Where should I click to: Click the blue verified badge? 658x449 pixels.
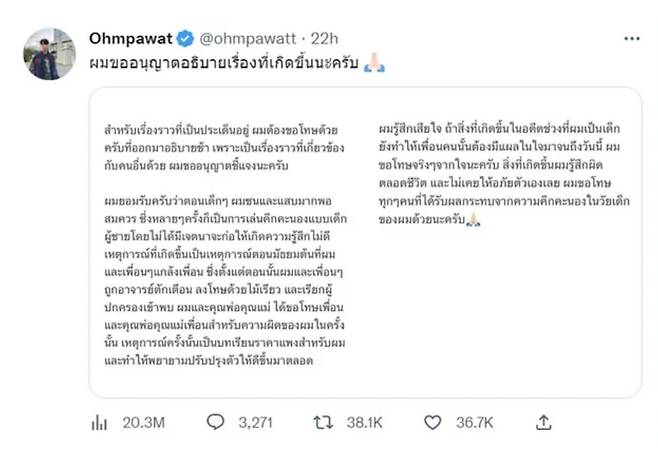(x=186, y=40)
